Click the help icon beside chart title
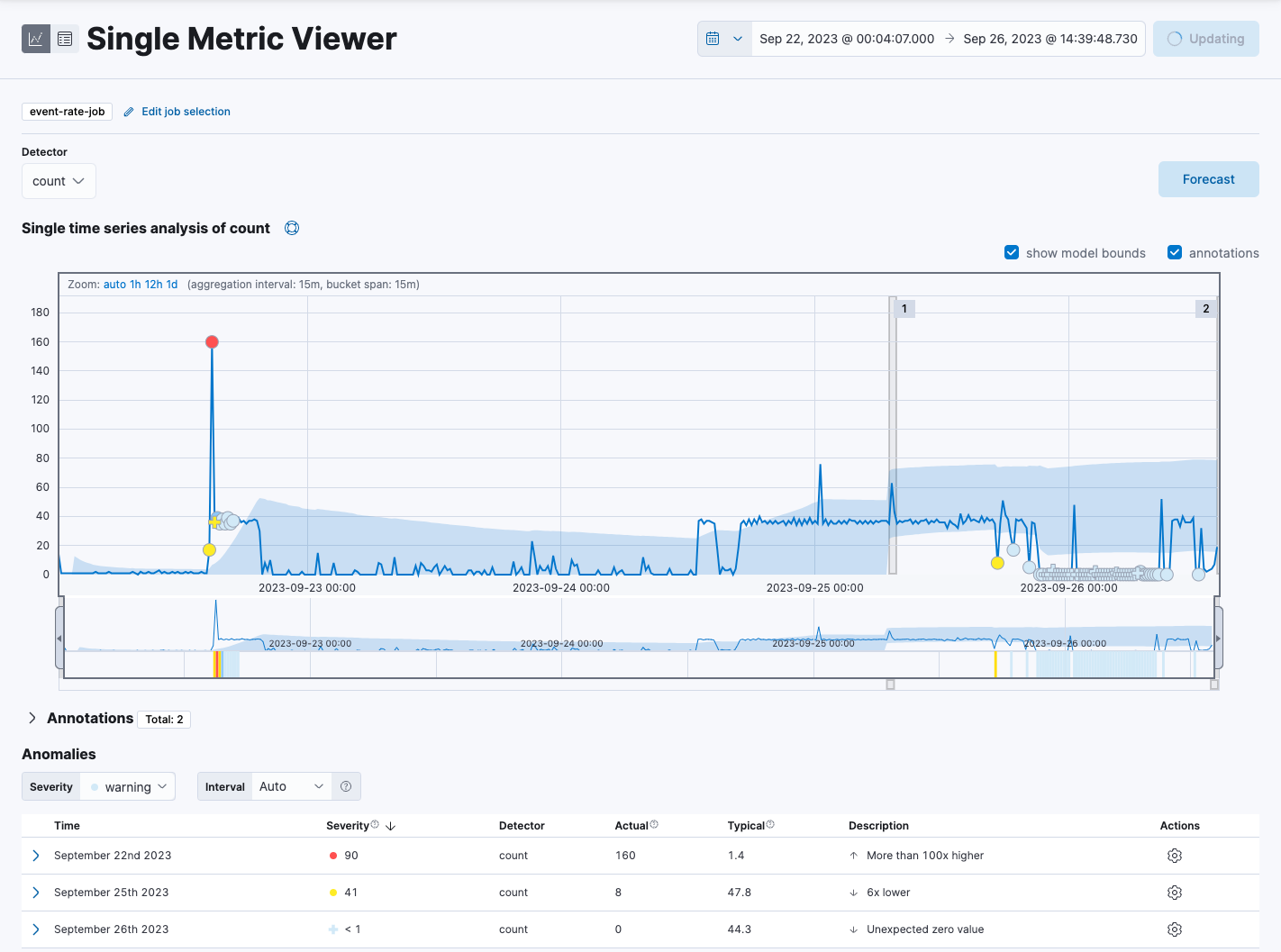1281x952 pixels. (x=292, y=228)
